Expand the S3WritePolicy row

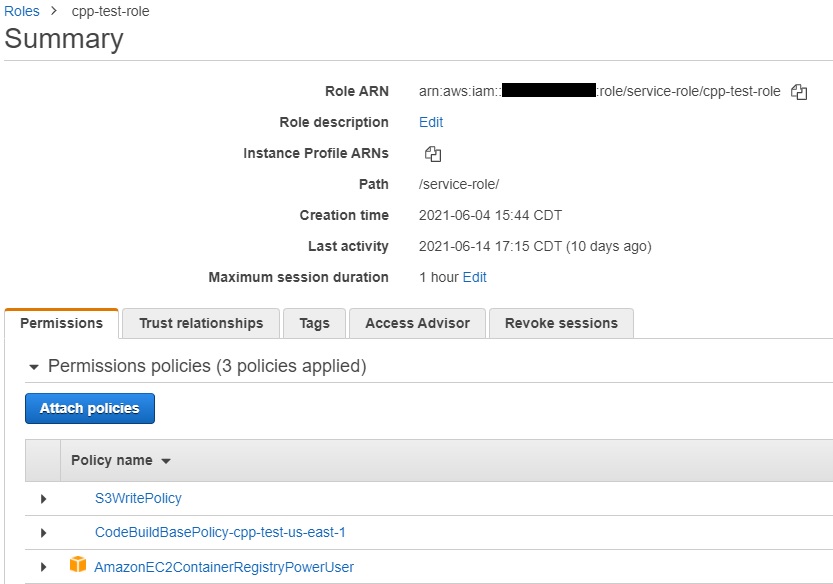click(x=44, y=498)
